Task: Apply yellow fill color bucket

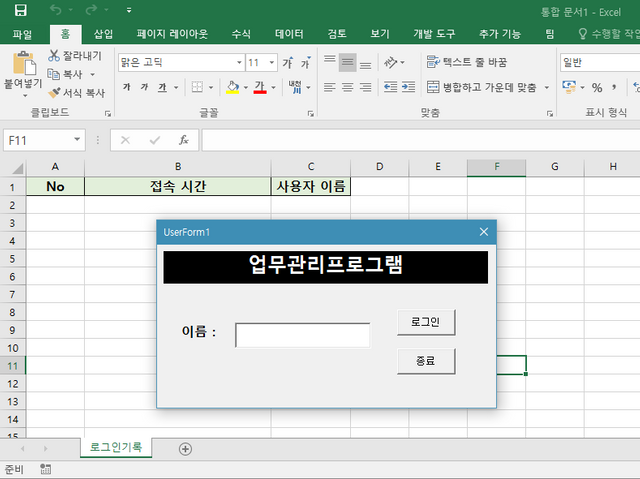Action: click(x=233, y=87)
